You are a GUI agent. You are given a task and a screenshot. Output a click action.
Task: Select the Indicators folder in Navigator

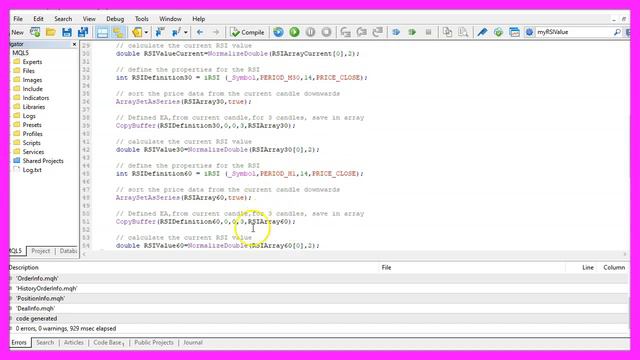tap(36, 98)
